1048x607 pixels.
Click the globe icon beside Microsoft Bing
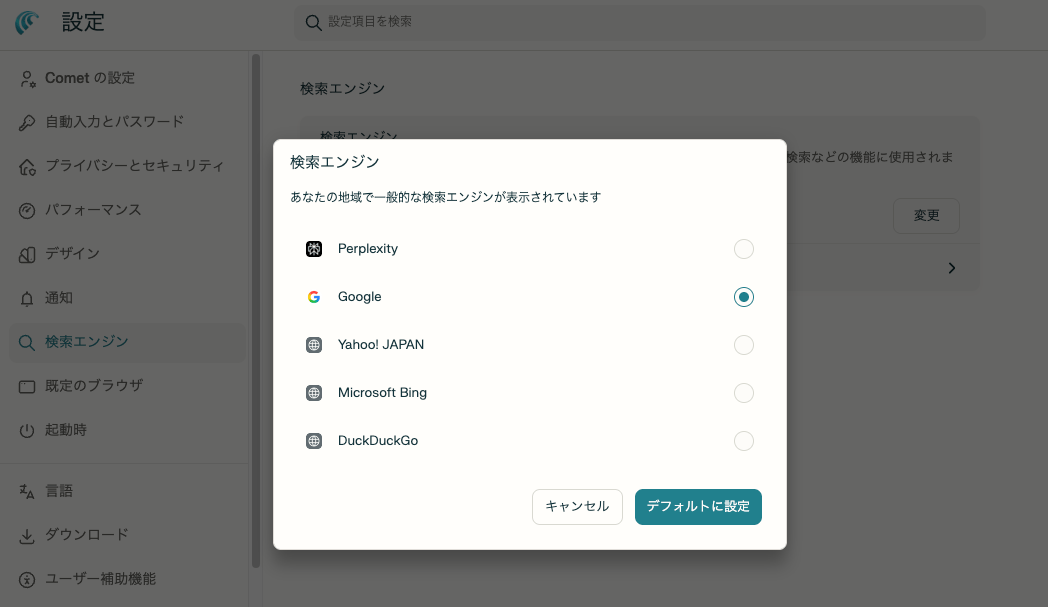tap(314, 393)
